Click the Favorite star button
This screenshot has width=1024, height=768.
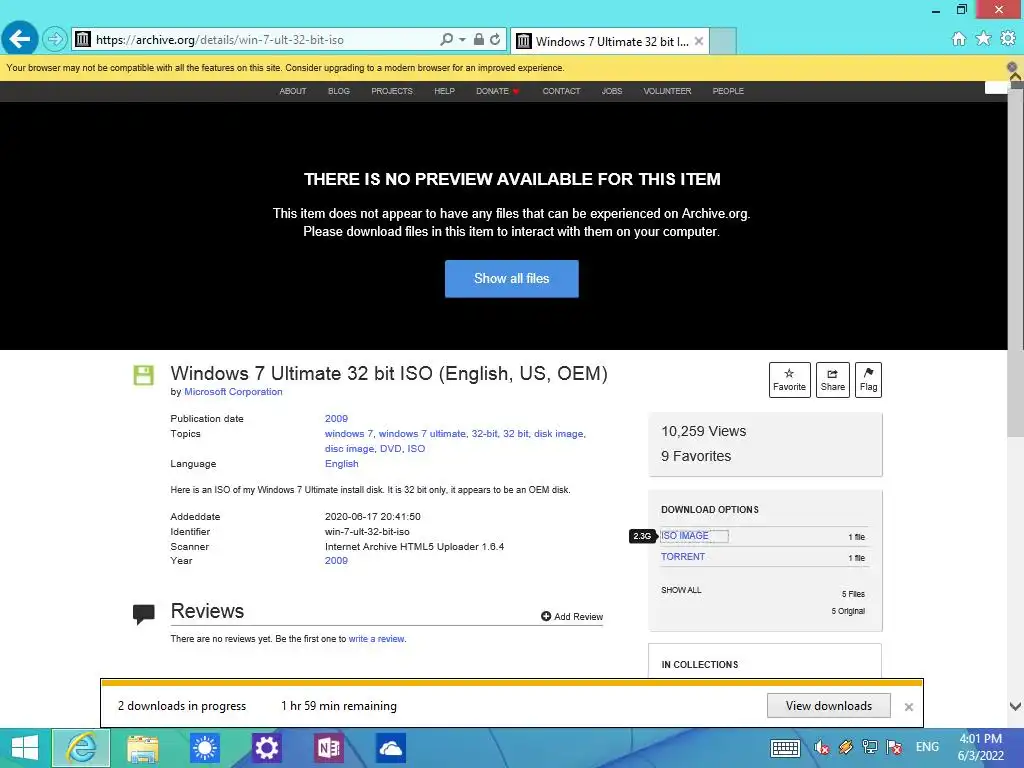pyautogui.click(x=790, y=379)
